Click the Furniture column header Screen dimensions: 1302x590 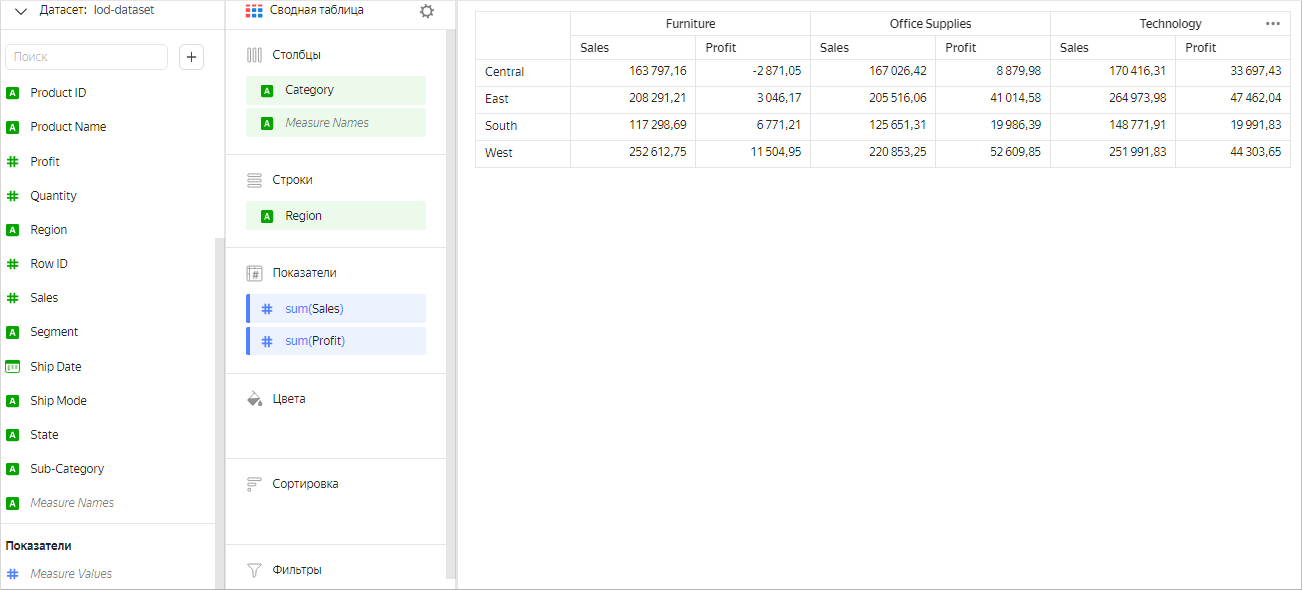click(690, 24)
